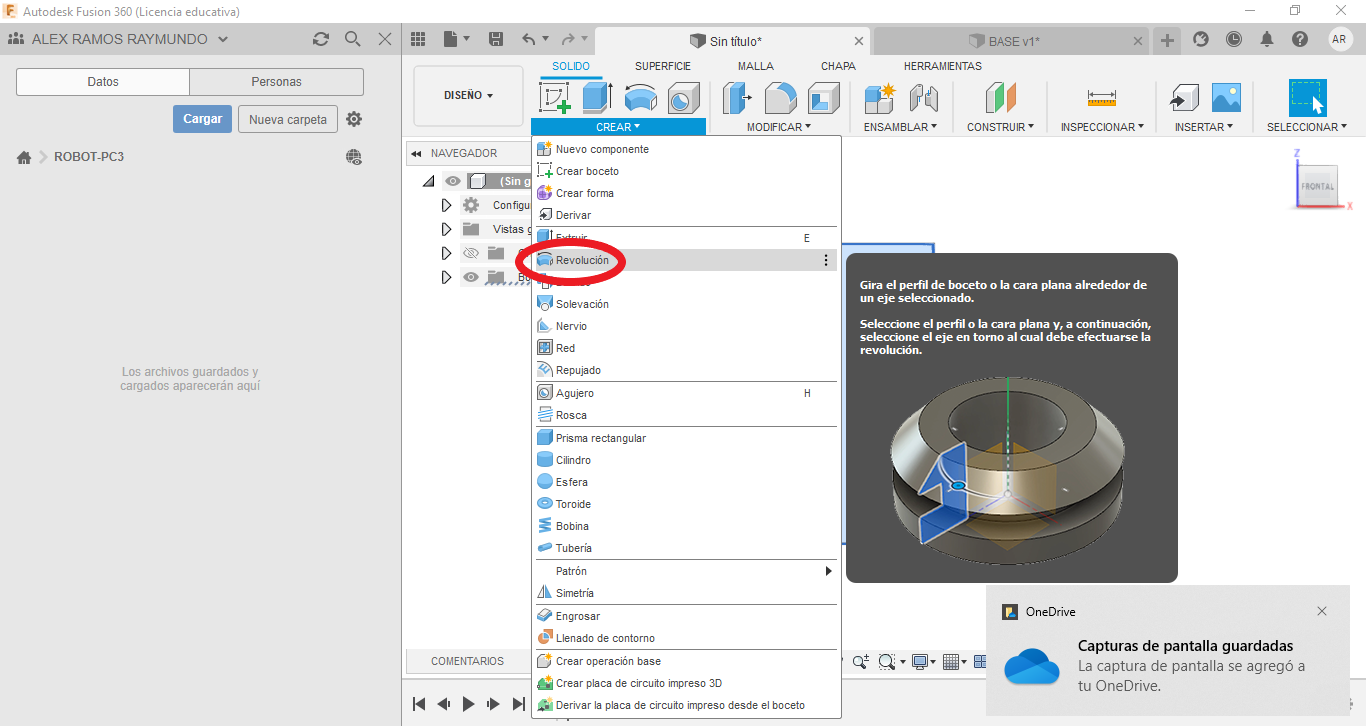1366x726 pixels.
Task: Click the Nueva carpeta button
Action: pos(288,119)
